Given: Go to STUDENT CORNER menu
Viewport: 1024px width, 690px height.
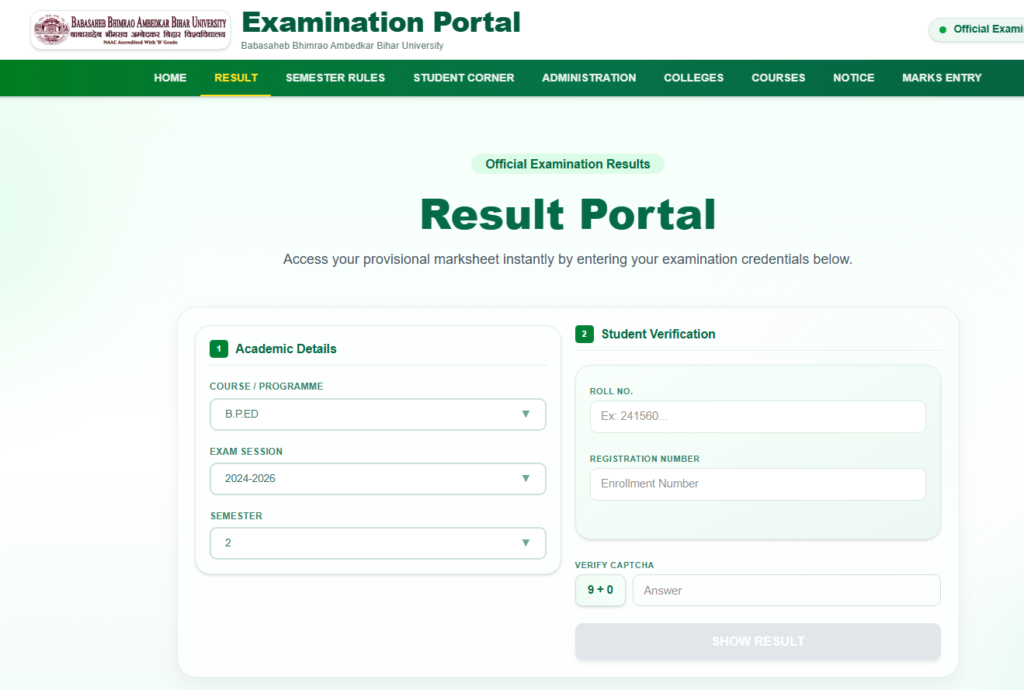Looking at the screenshot, I should 464,78.
